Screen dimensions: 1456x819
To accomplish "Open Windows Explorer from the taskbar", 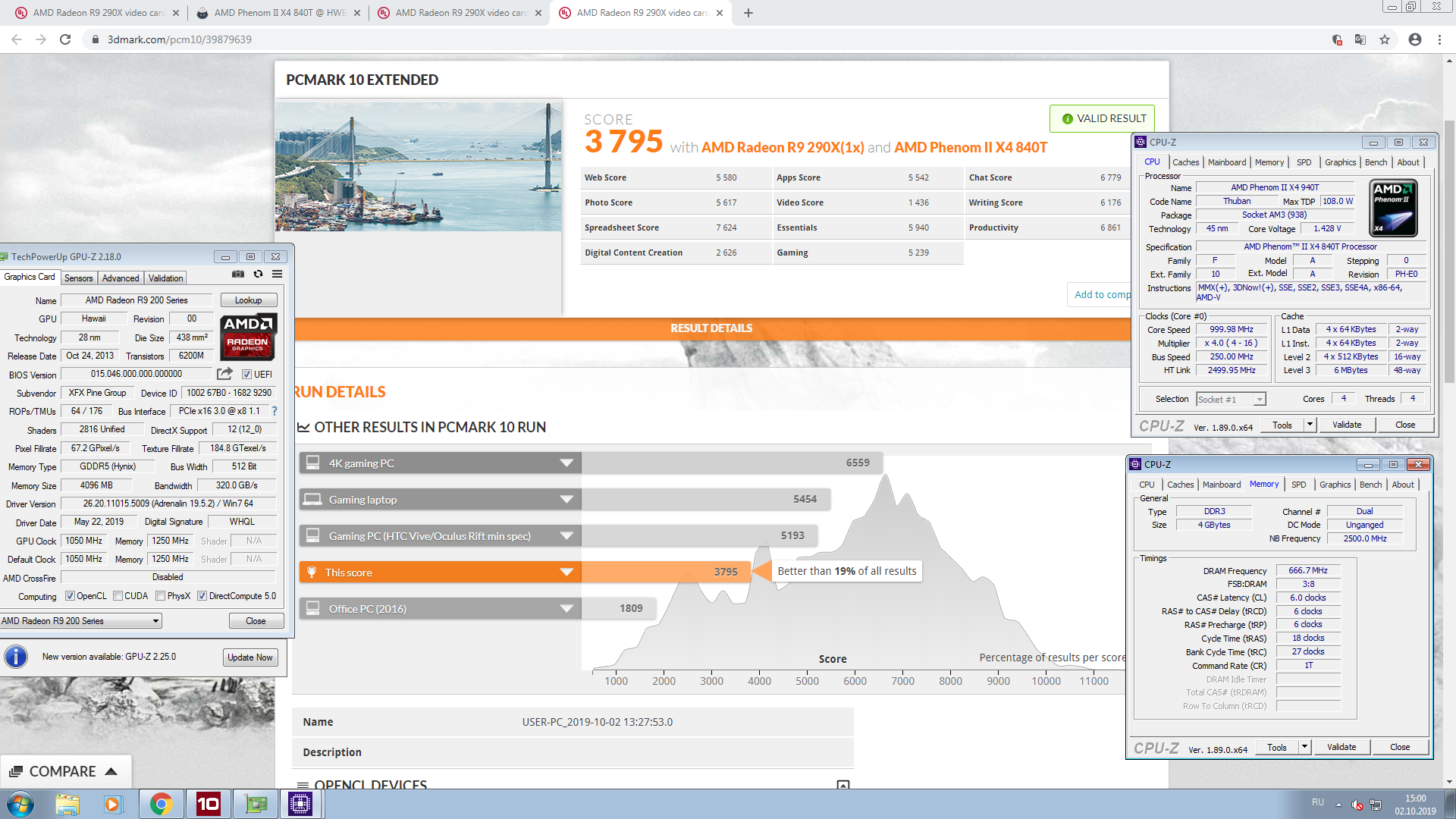I will tap(67, 804).
